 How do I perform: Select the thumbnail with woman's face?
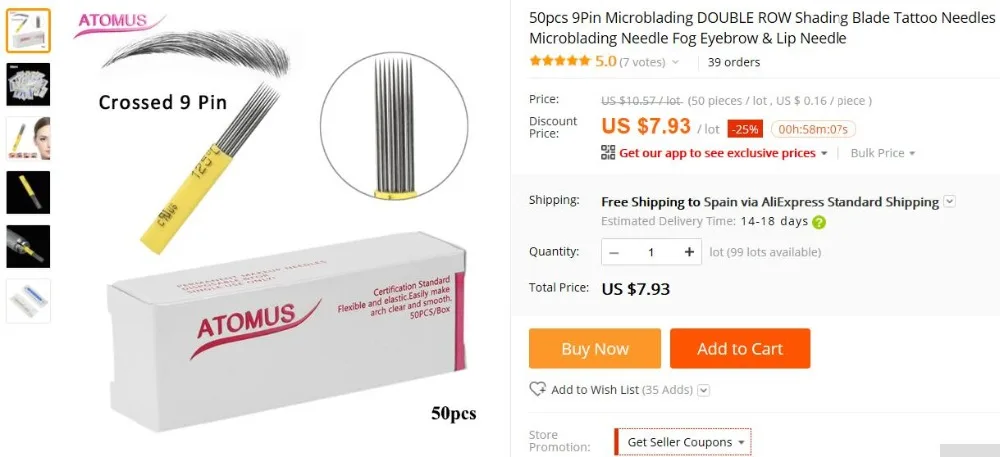pos(28,138)
